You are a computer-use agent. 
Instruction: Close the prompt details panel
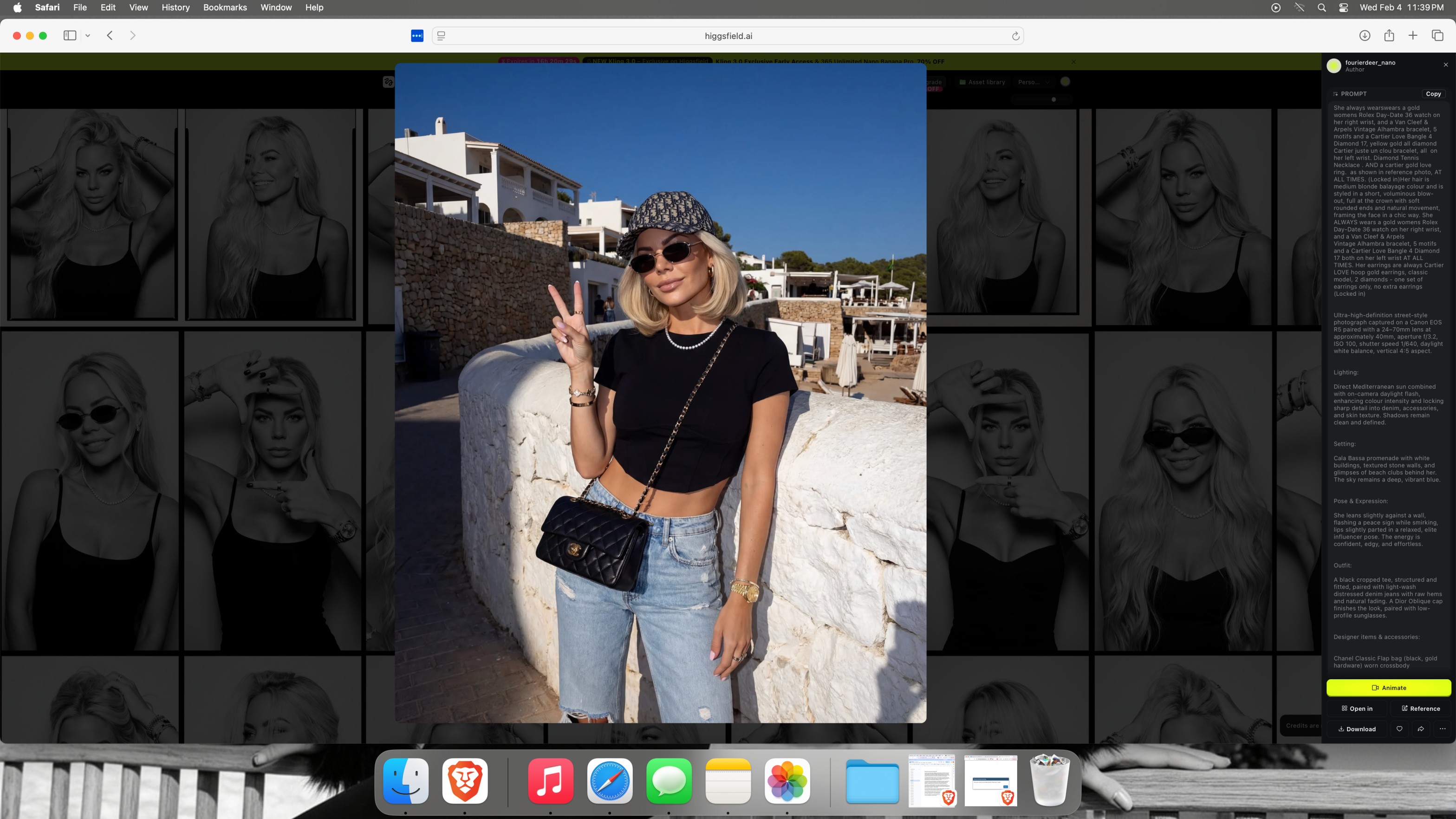1446,65
